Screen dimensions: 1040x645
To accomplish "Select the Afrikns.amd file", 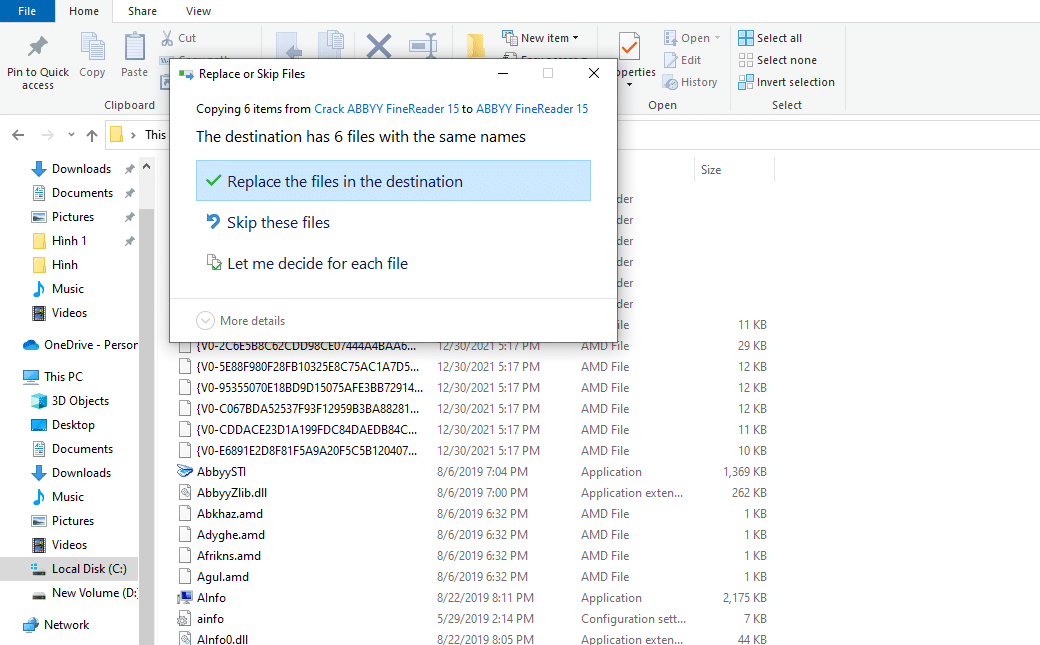I will click(x=228, y=556).
